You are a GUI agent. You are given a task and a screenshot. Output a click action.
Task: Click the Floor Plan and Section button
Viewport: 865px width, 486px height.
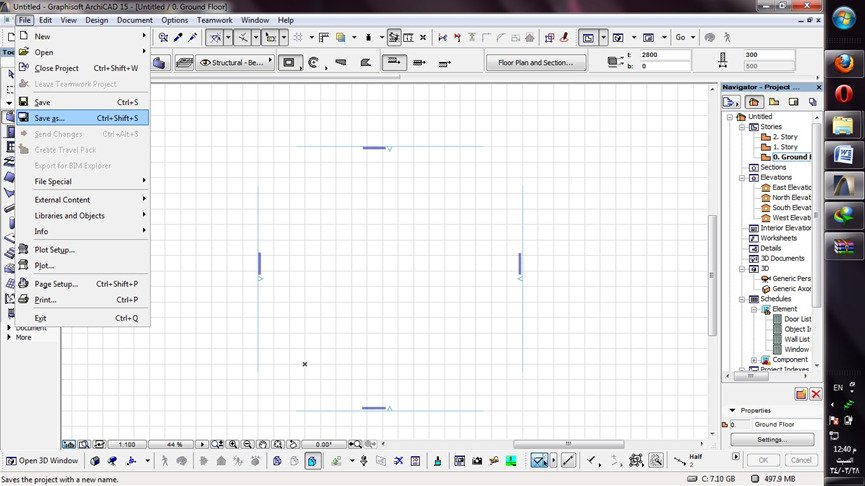(x=536, y=62)
